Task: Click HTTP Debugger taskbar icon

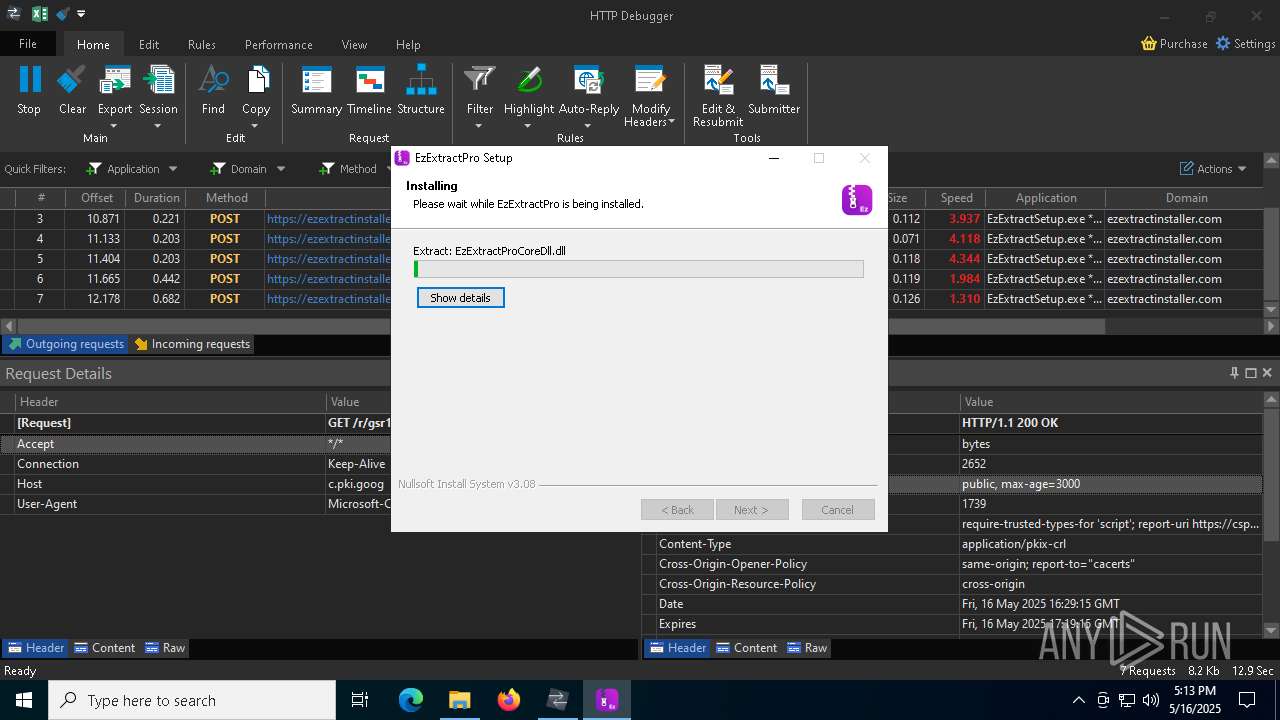Action: [558, 700]
